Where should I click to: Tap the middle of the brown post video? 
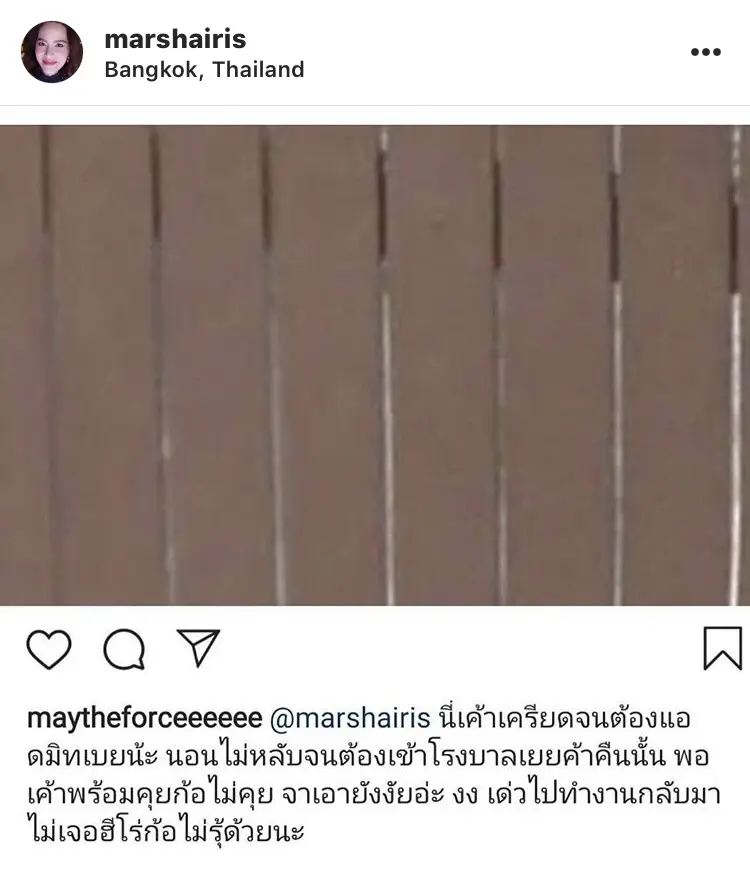(375, 365)
